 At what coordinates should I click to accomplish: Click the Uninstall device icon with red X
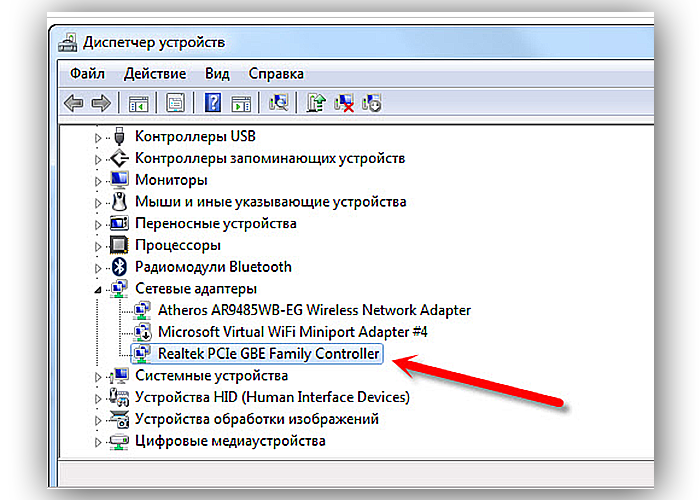(344, 103)
